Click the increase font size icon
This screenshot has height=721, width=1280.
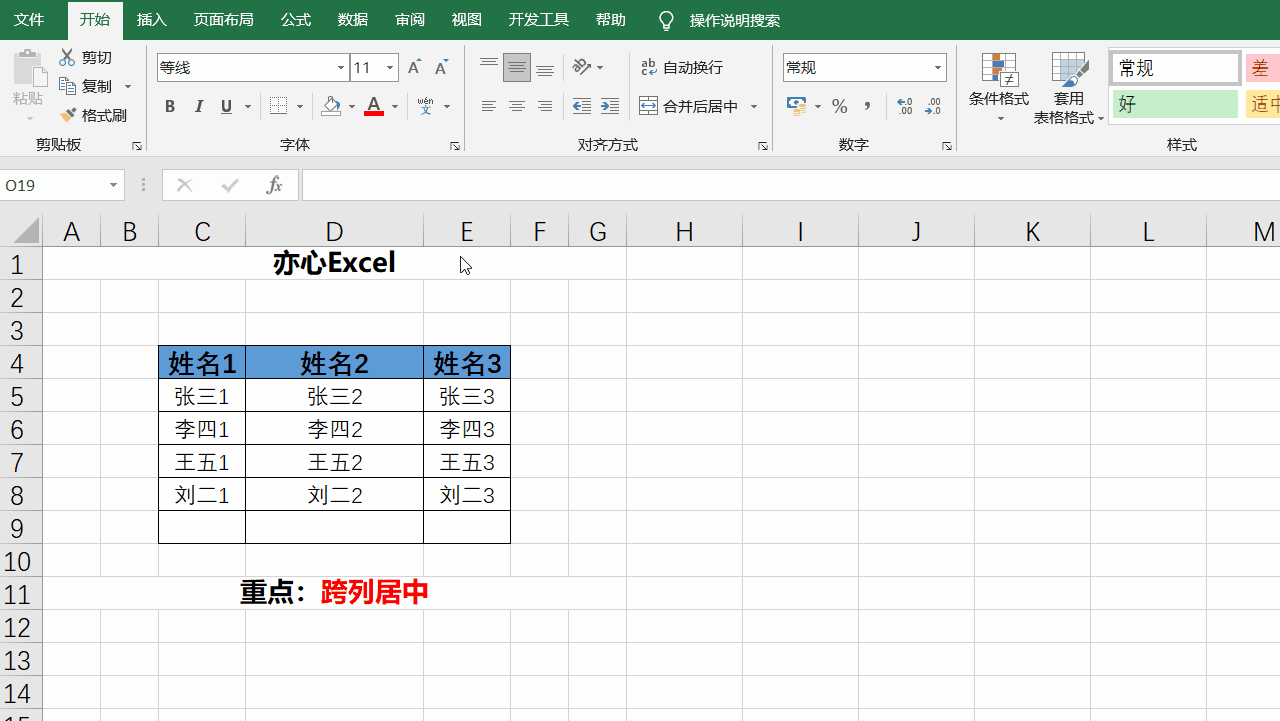click(415, 68)
